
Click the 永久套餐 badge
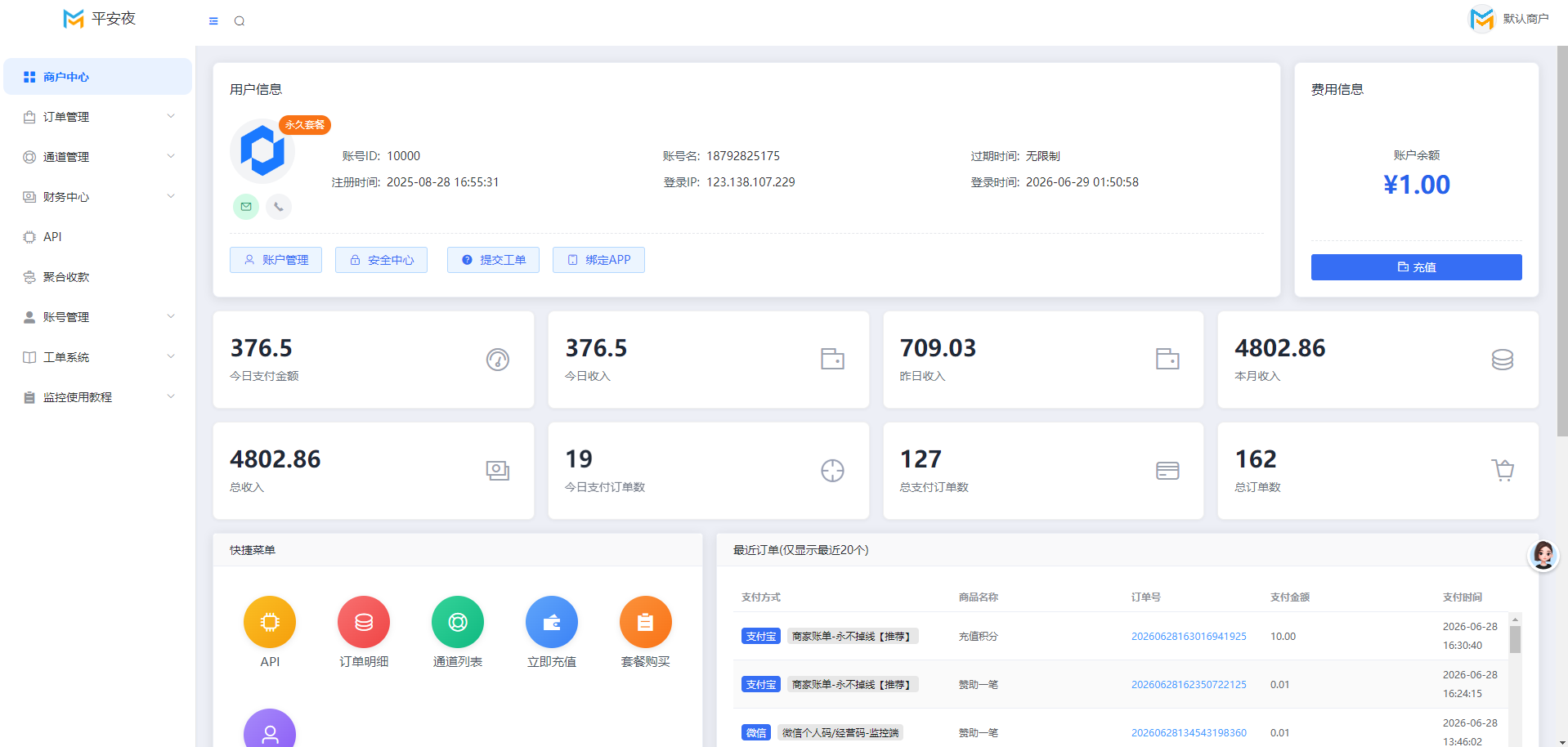305,124
